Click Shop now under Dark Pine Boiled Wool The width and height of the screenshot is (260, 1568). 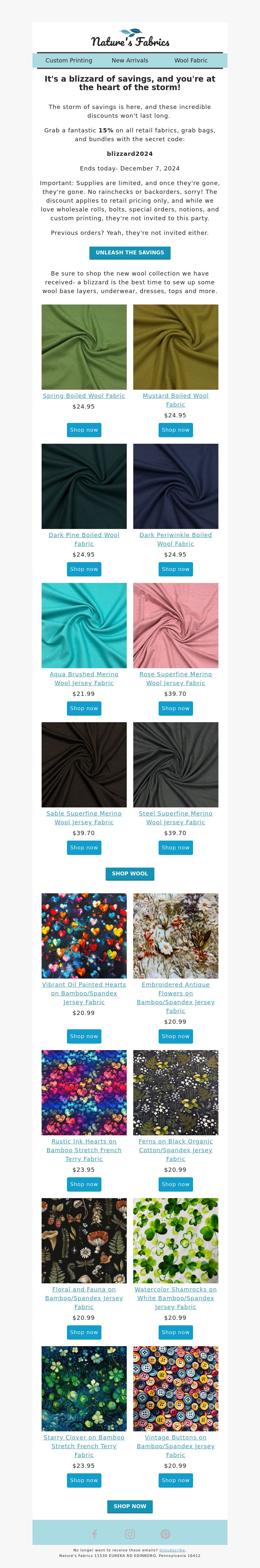pyautogui.click(x=84, y=569)
